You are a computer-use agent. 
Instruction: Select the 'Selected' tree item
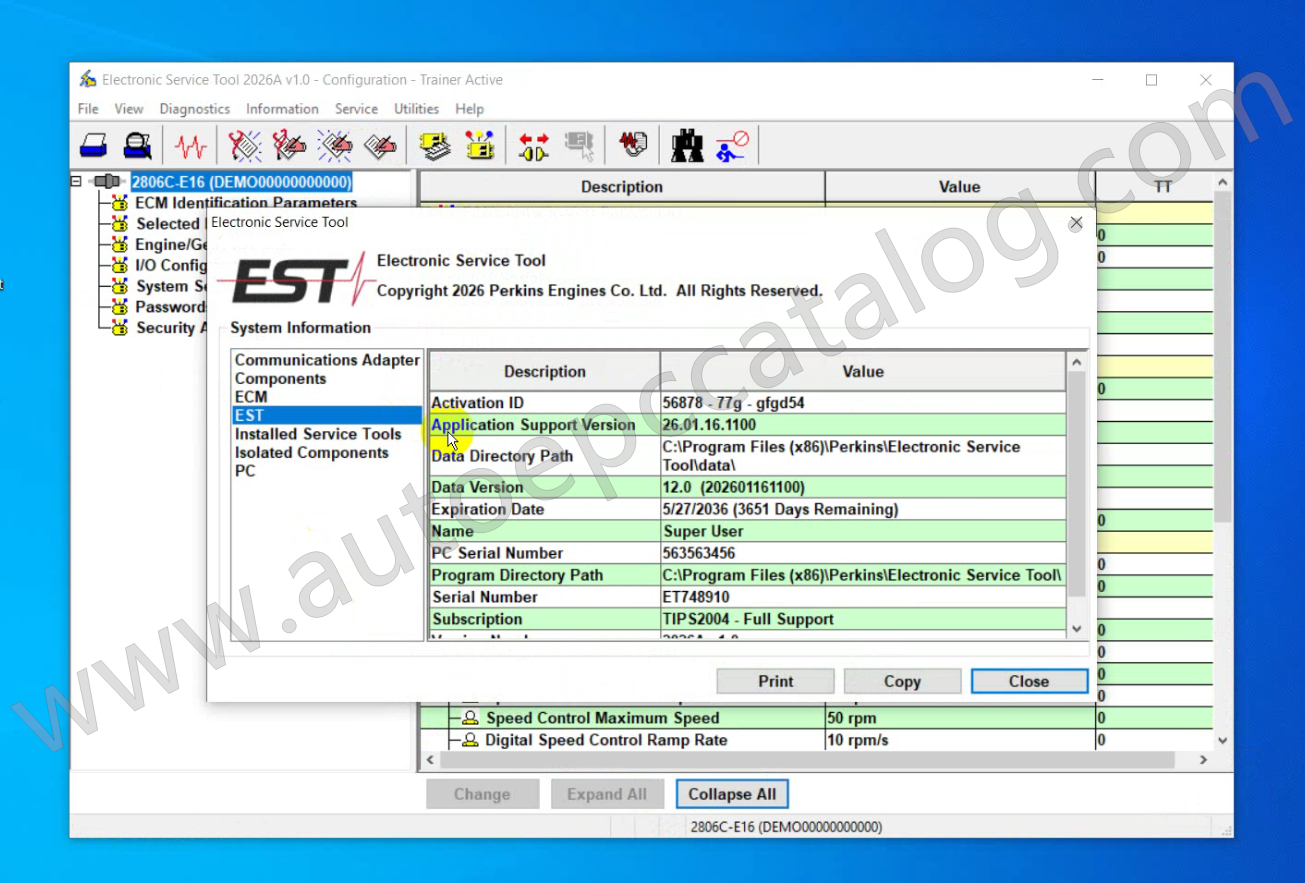pos(168,224)
